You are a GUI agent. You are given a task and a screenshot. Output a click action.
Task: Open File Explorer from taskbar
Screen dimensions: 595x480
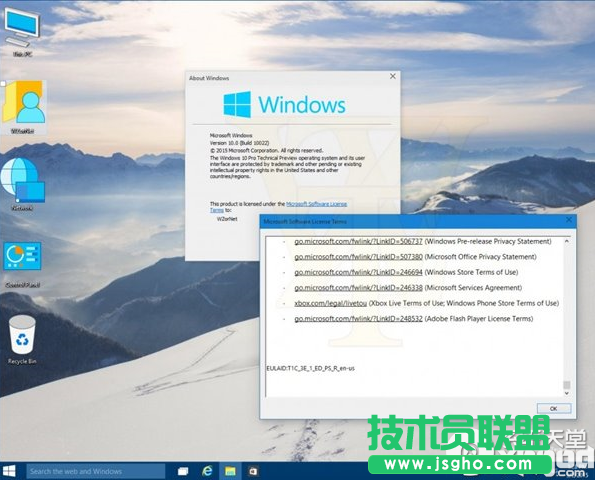(x=230, y=471)
